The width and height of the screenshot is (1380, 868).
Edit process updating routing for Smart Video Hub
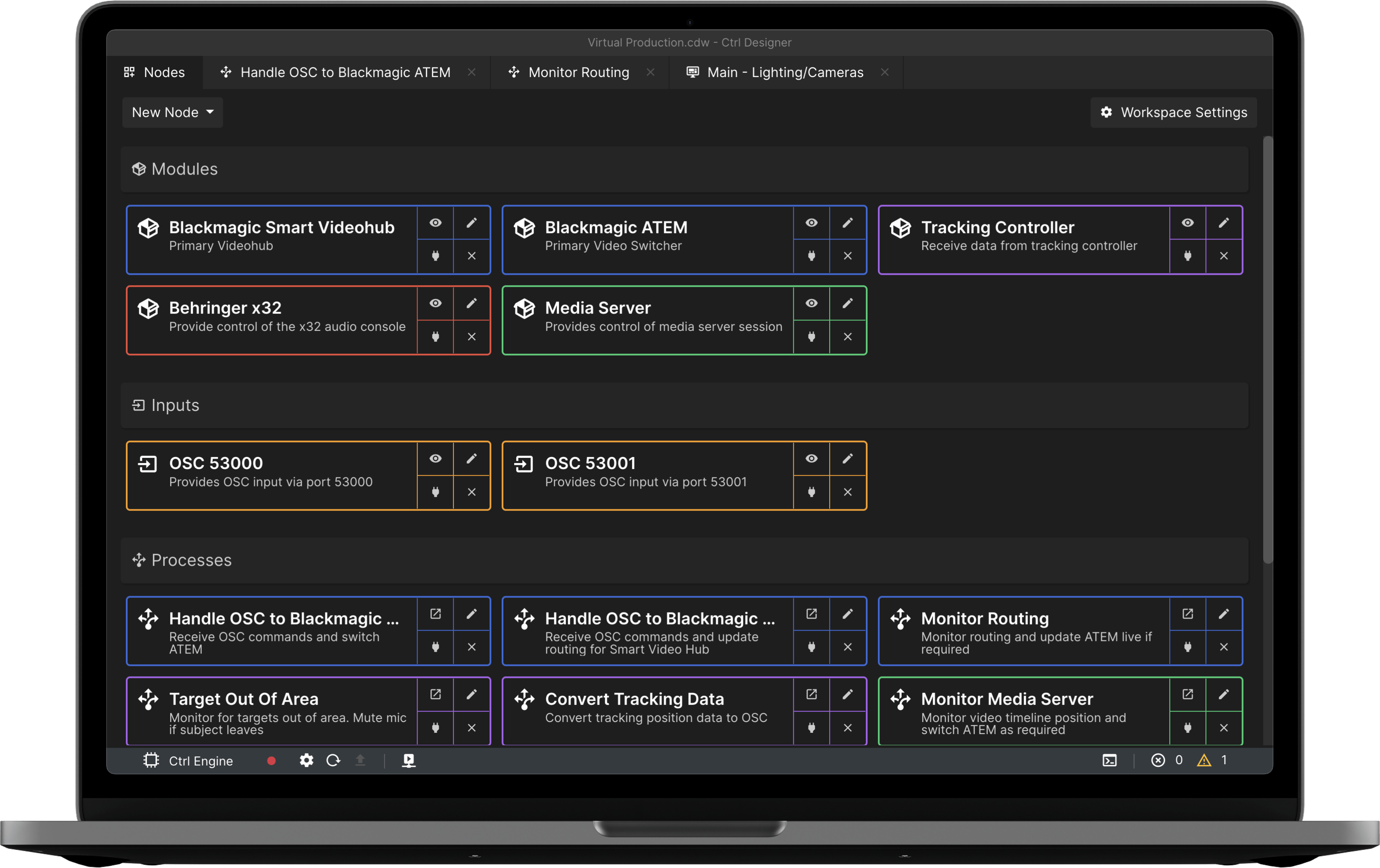847,613
